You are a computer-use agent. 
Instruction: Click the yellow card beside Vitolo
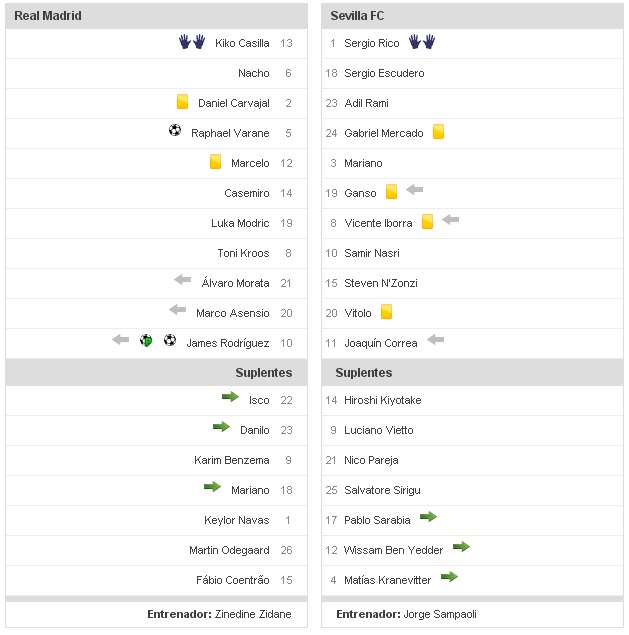click(386, 312)
